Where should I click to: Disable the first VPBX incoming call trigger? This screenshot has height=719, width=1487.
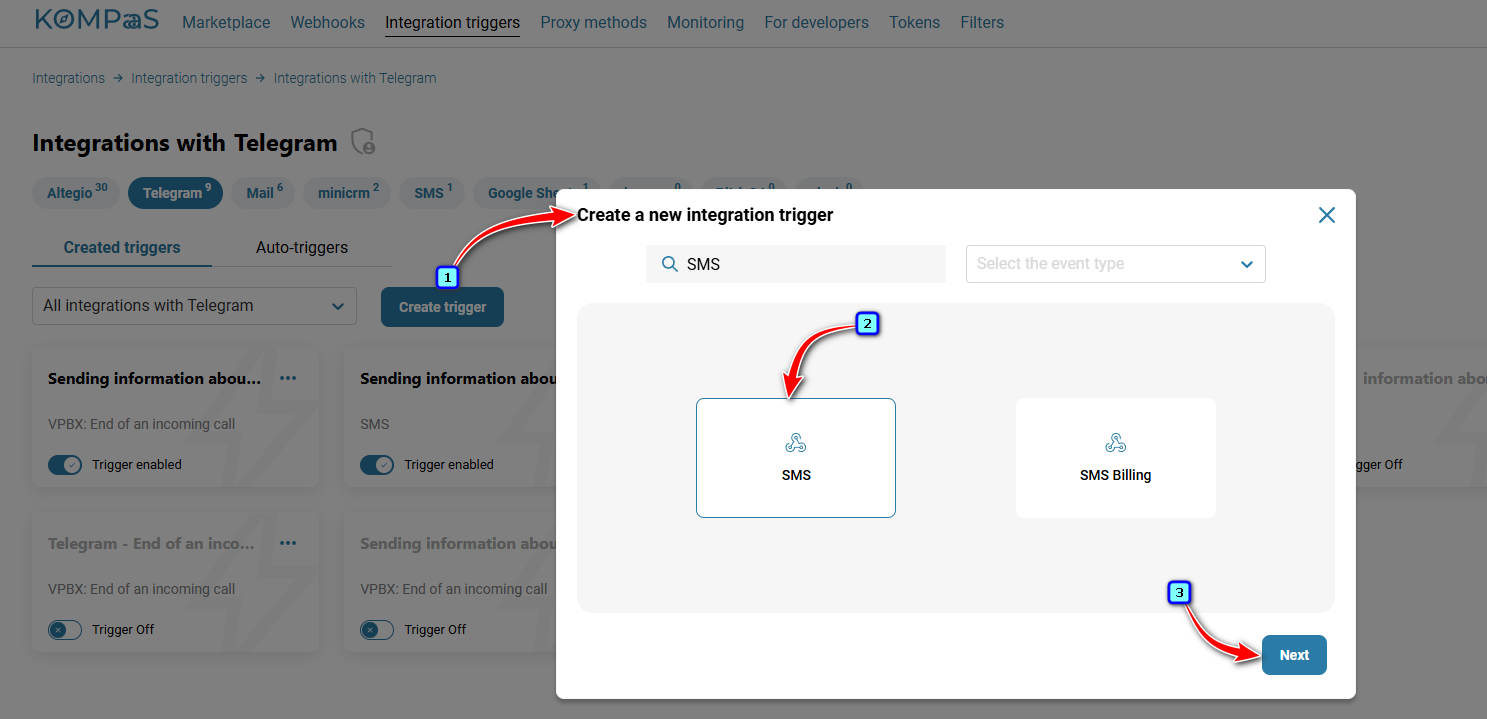coord(65,464)
